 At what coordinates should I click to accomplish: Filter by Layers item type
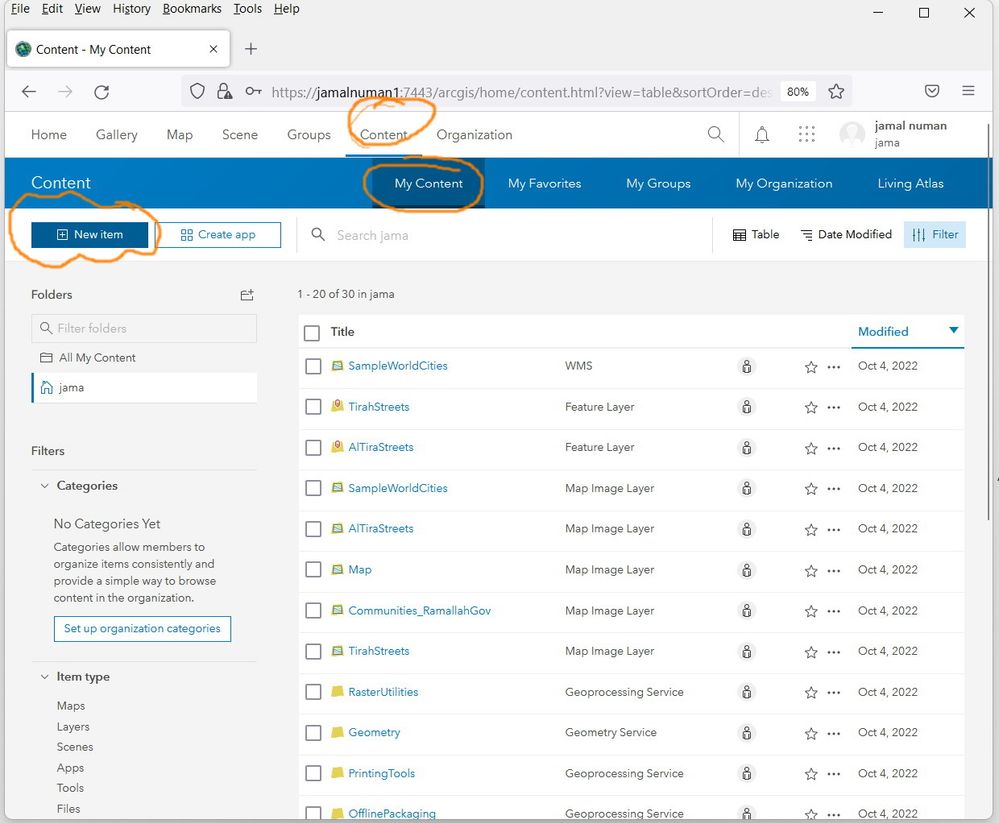click(x=73, y=727)
